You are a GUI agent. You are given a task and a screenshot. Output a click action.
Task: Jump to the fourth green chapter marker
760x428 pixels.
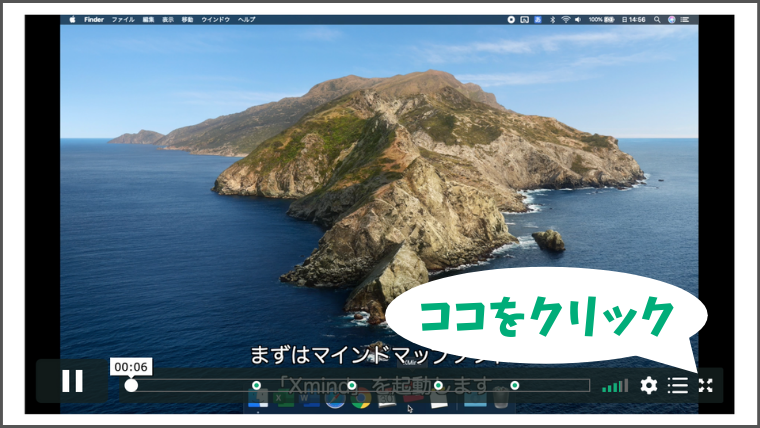click(515, 385)
